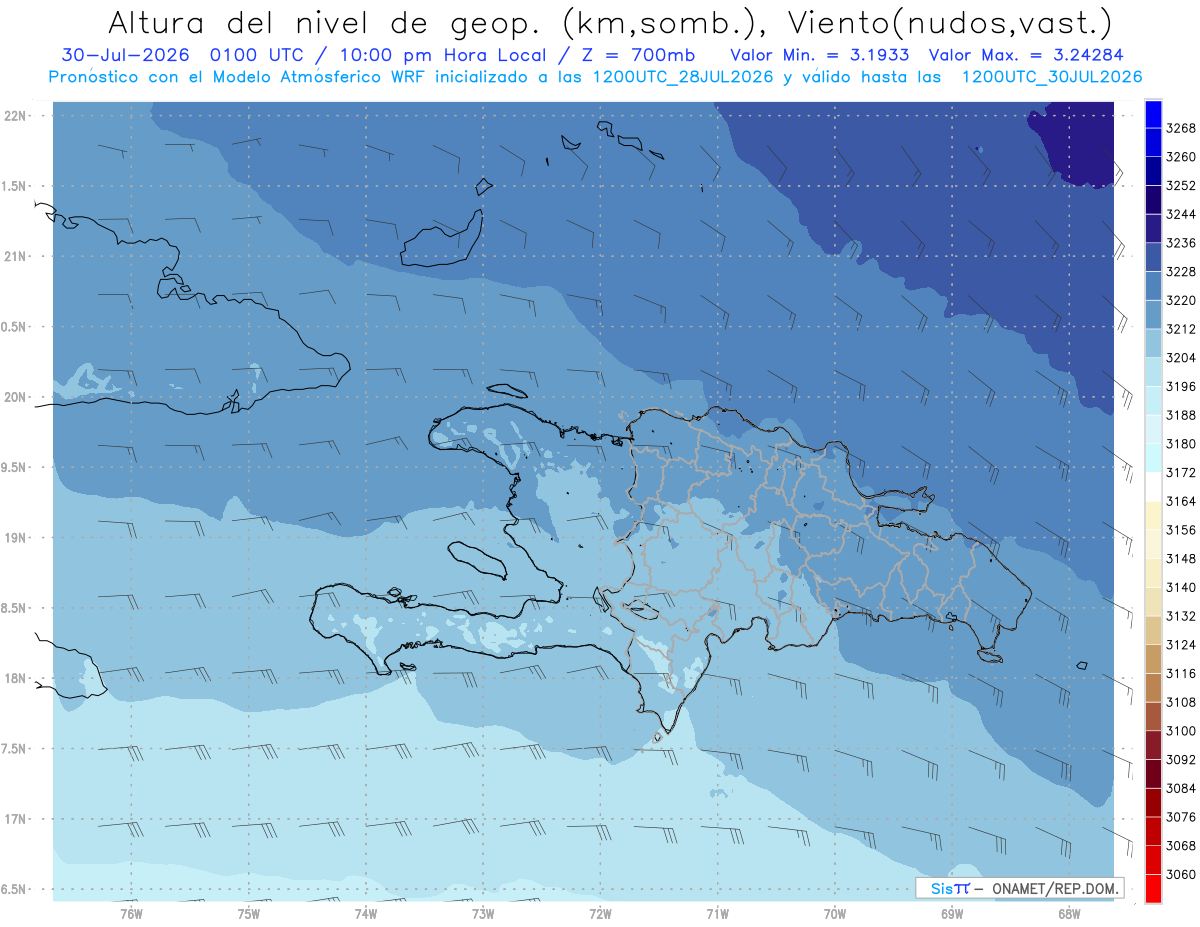This screenshot has width=1200, height=927.
Task: Click the legend value '3092'
Action: coord(1181,760)
